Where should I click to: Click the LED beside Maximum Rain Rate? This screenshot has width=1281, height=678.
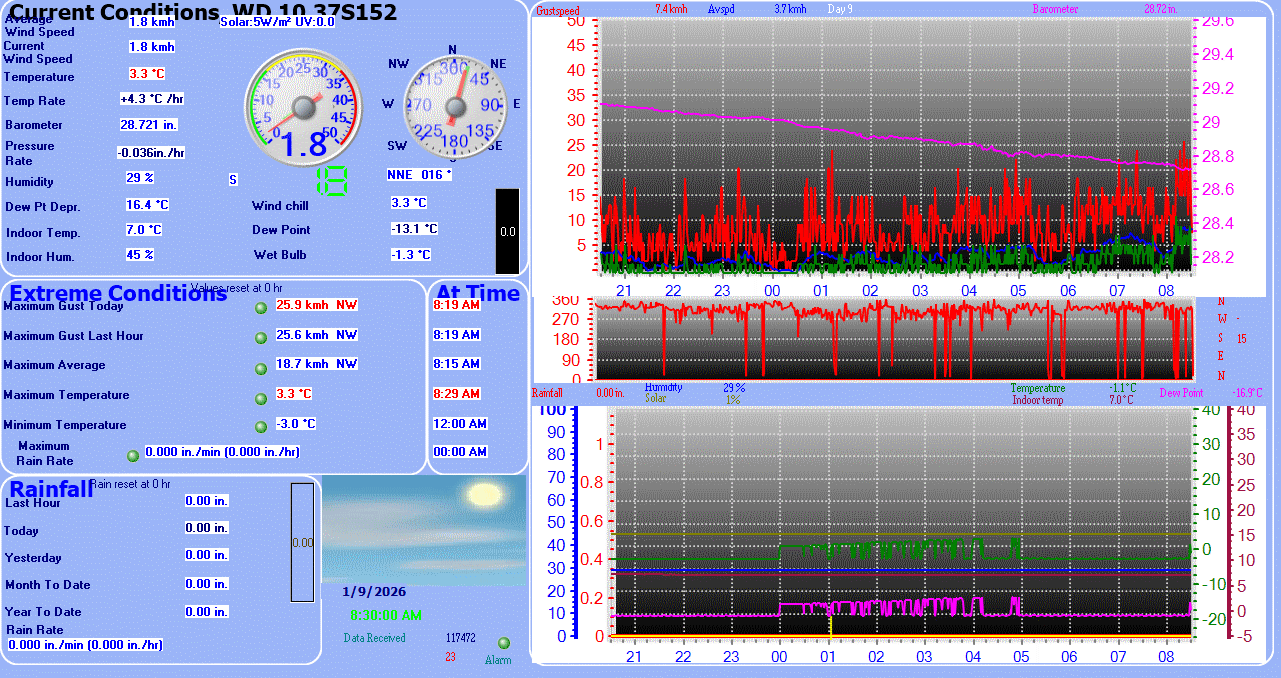(x=133, y=456)
